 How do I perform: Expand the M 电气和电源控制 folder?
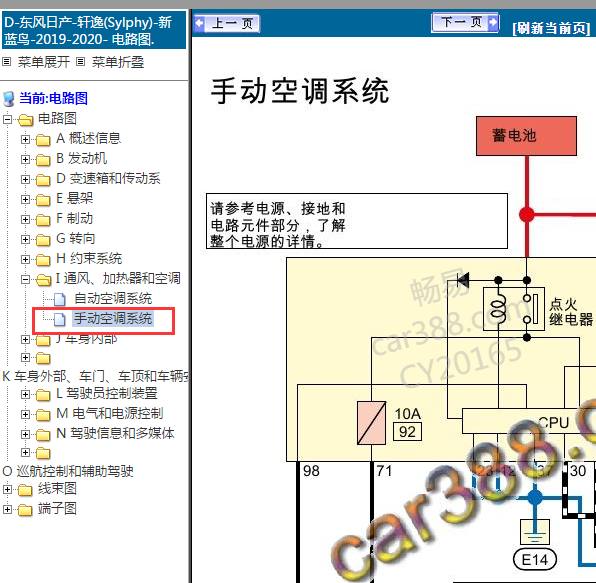[25, 414]
